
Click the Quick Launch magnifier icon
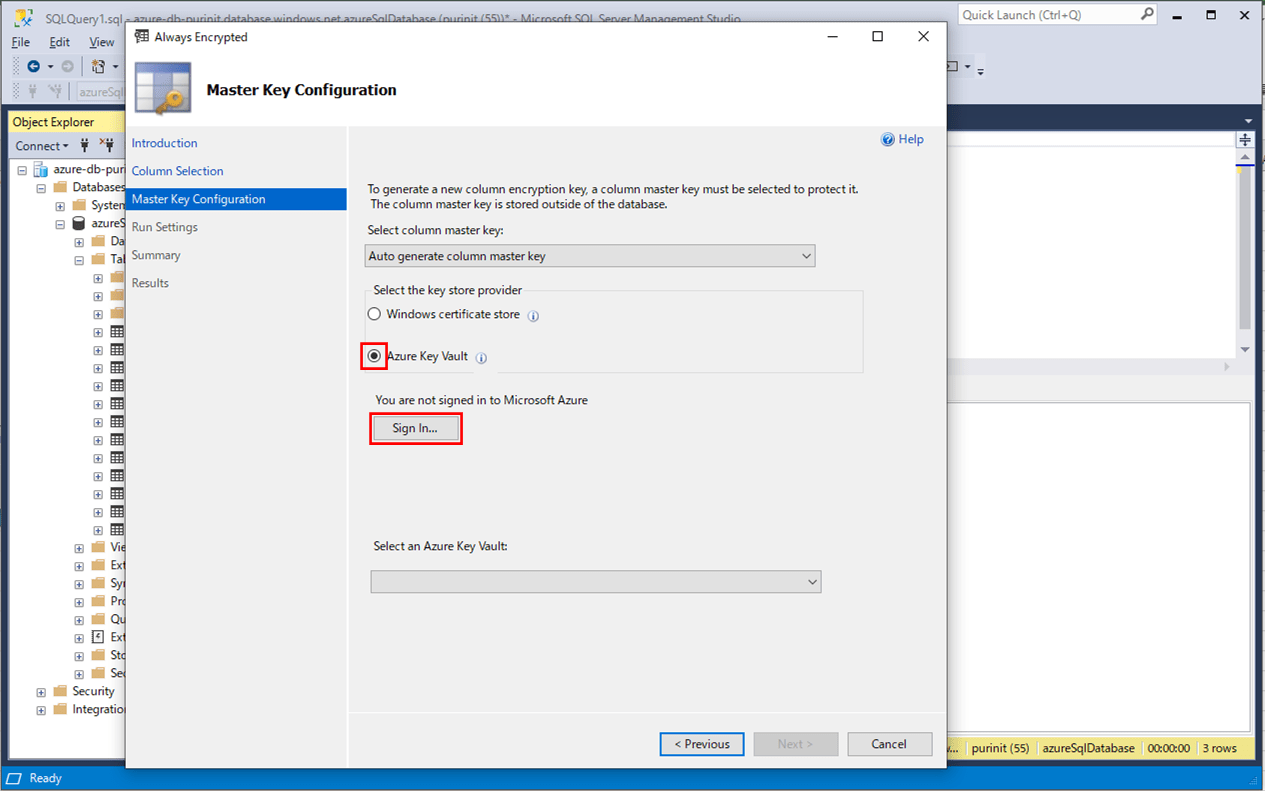[1147, 15]
